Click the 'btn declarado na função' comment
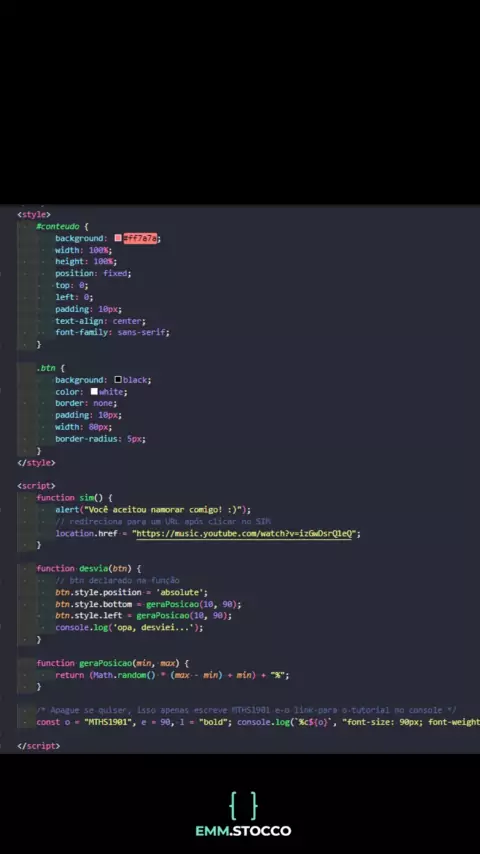The height and width of the screenshot is (854, 480). point(117,581)
